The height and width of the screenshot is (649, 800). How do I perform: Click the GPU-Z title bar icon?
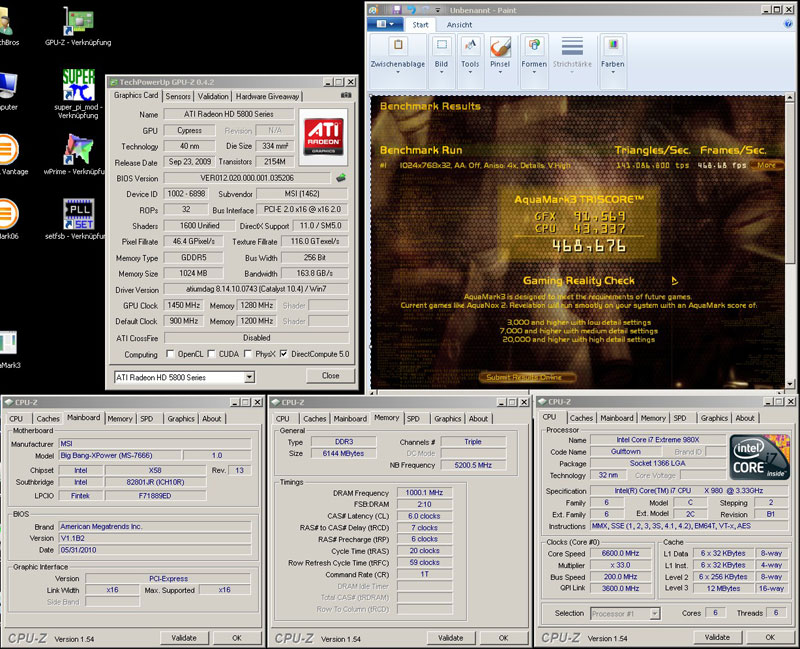point(113,82)
